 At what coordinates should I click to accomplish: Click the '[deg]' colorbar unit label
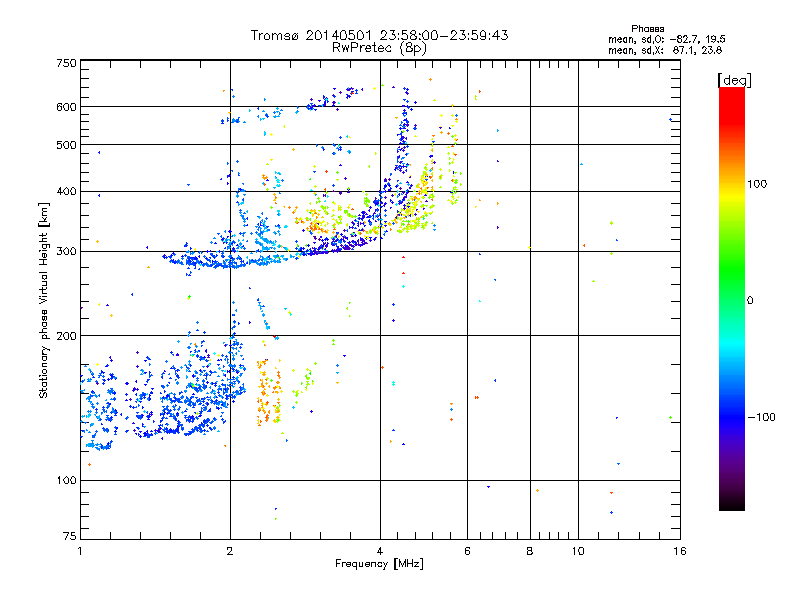tap(734, 80)
